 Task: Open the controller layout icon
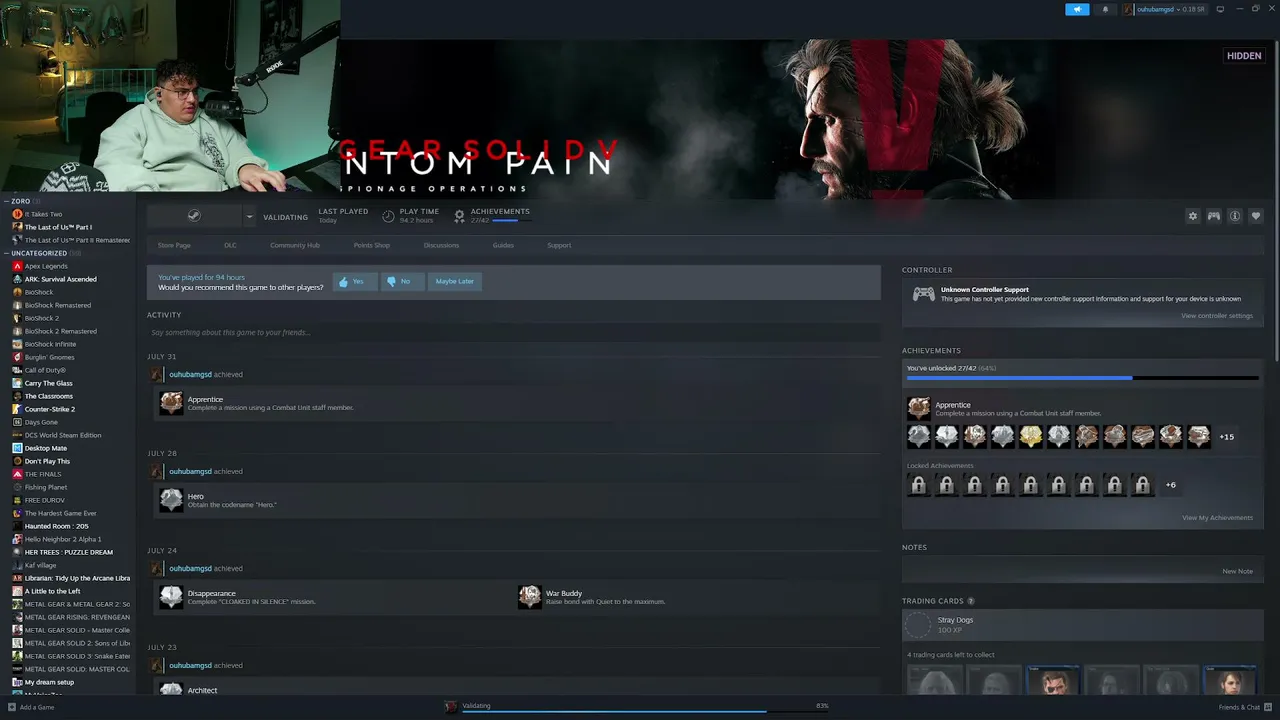(1213, 216)
